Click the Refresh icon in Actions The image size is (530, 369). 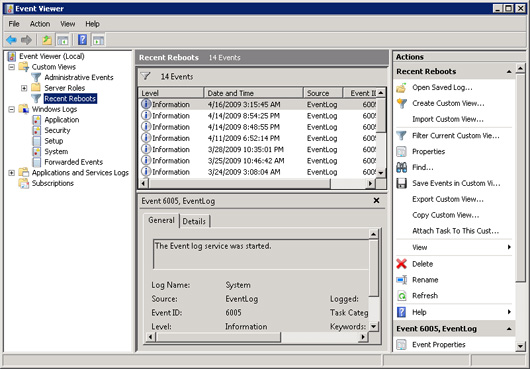pyautogui.click(x=401, y=296)
